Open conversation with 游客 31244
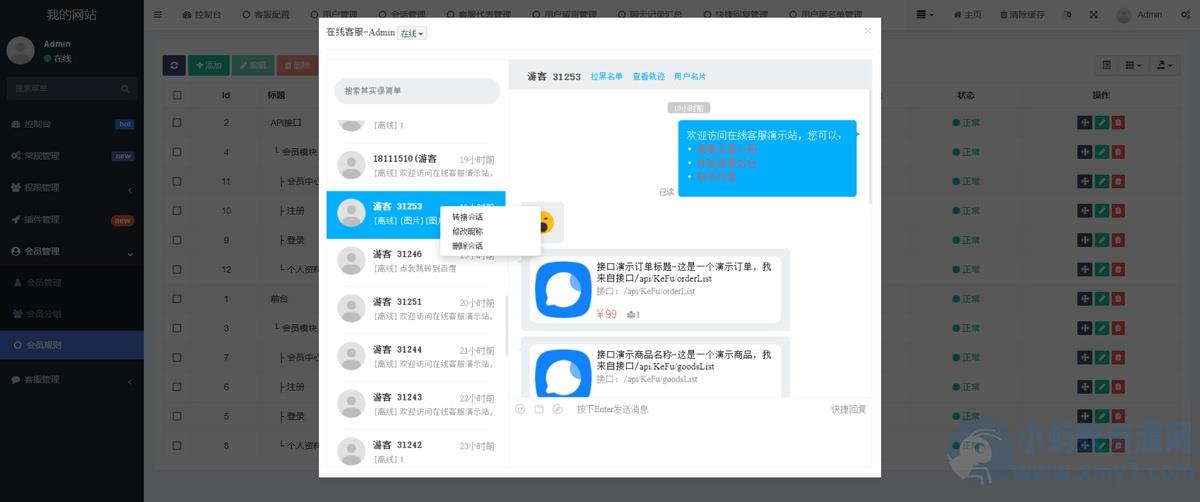The height and width of the screenshot is (502, 1200). click(416, 357)
